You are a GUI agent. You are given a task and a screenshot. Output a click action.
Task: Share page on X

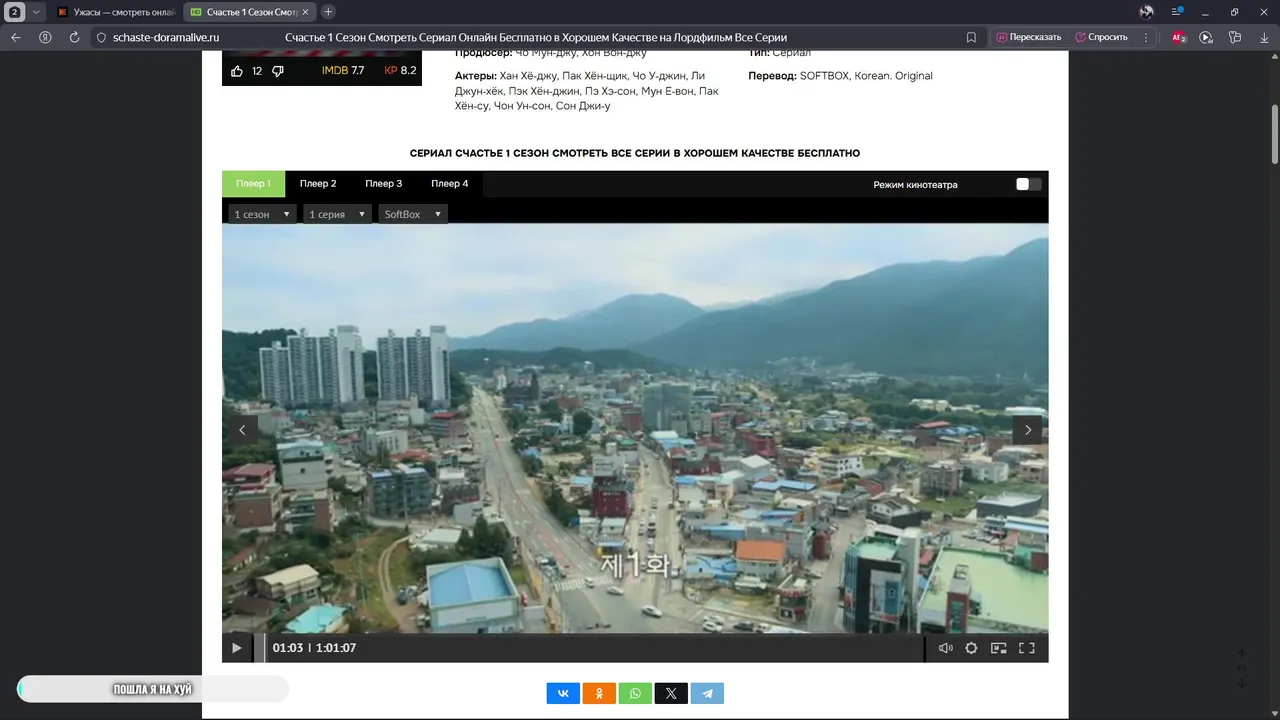click(671, 693)
